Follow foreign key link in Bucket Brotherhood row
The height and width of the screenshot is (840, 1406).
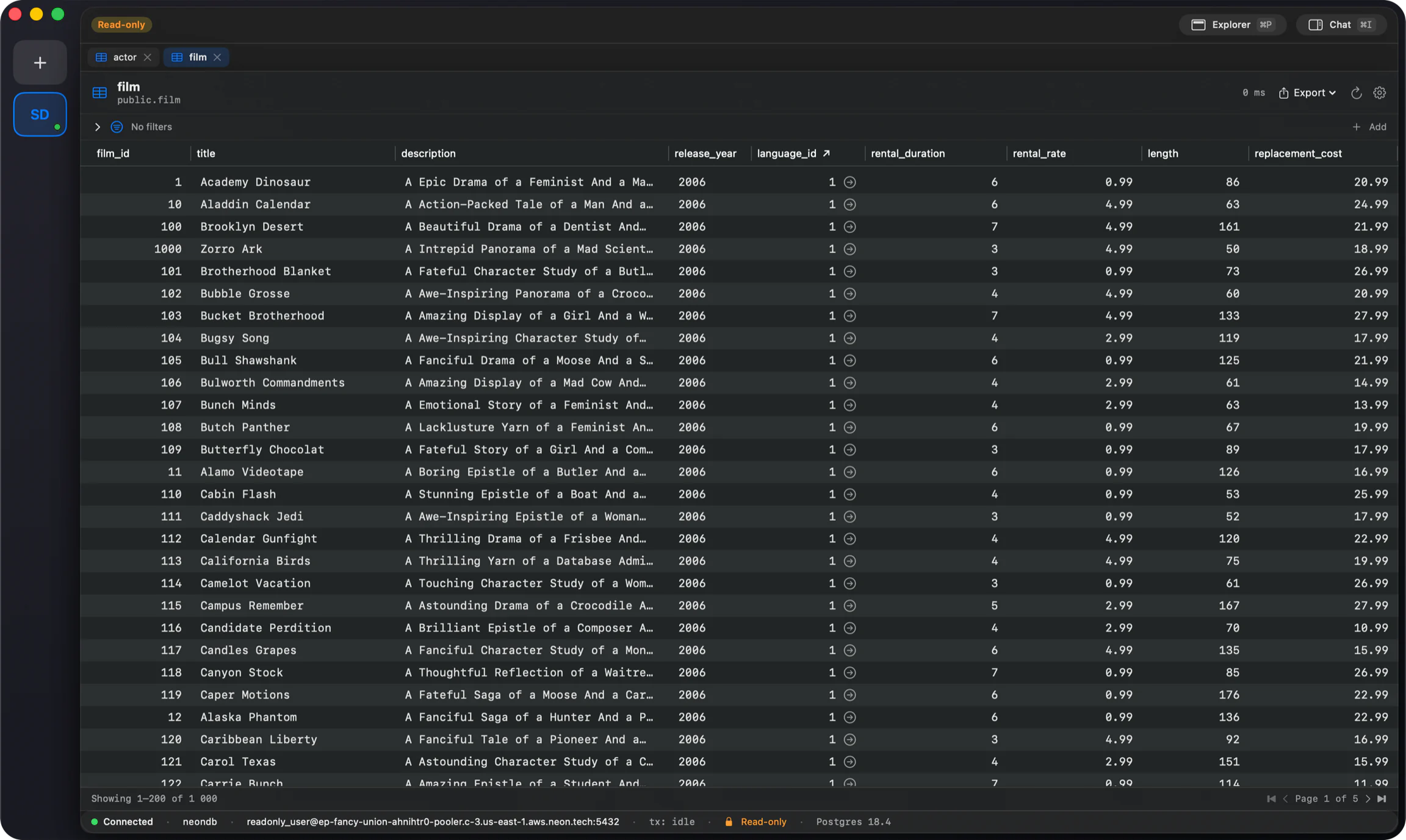pyautogui.click(x=849, y=316)
